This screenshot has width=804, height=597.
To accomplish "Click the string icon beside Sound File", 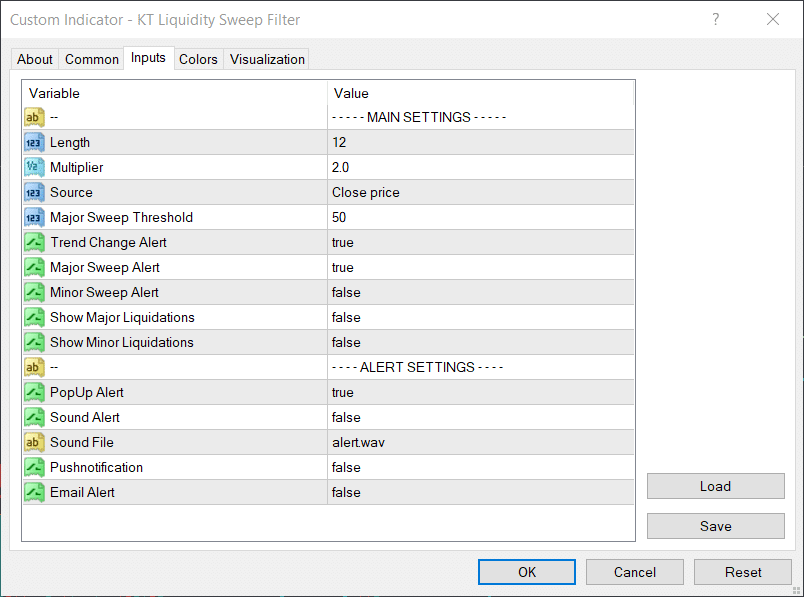I will 34,443.
